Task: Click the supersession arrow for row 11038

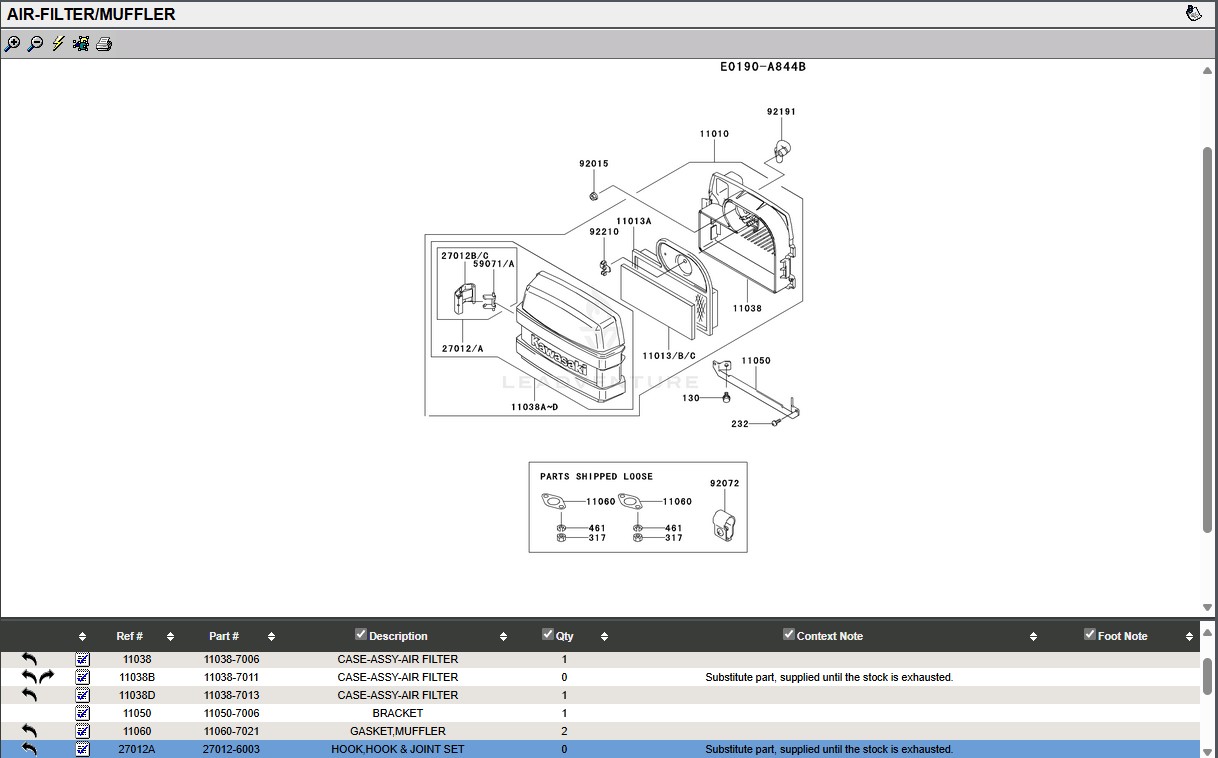Action: tap(29, 660)
